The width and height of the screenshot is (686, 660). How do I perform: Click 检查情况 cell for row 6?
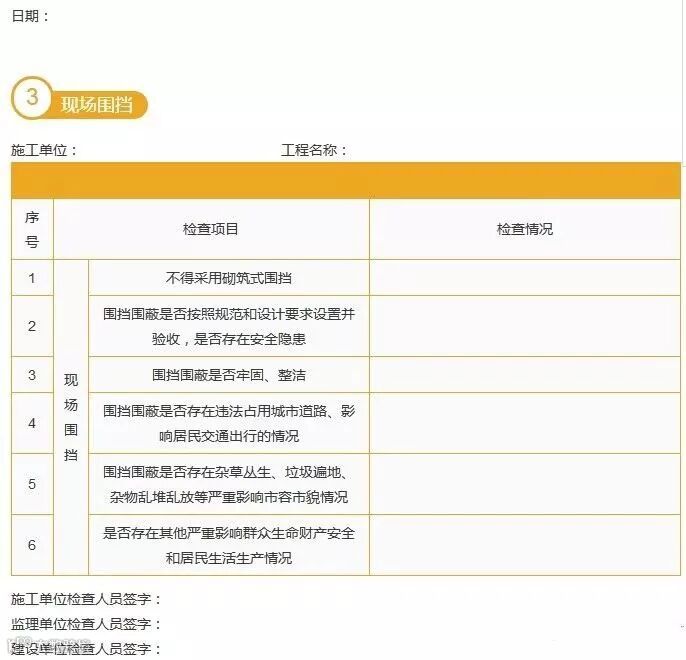point(525,545)
